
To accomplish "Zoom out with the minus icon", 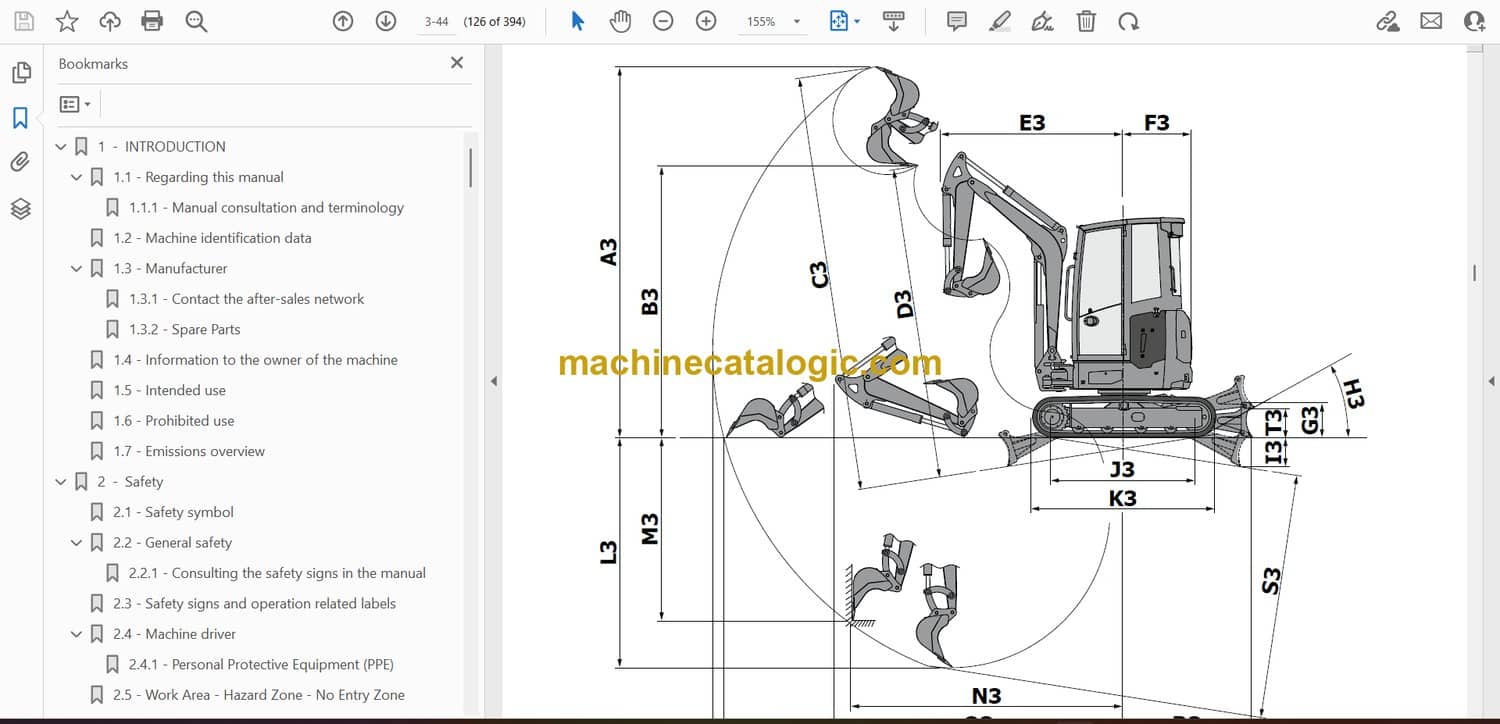I will coord(663,21).
